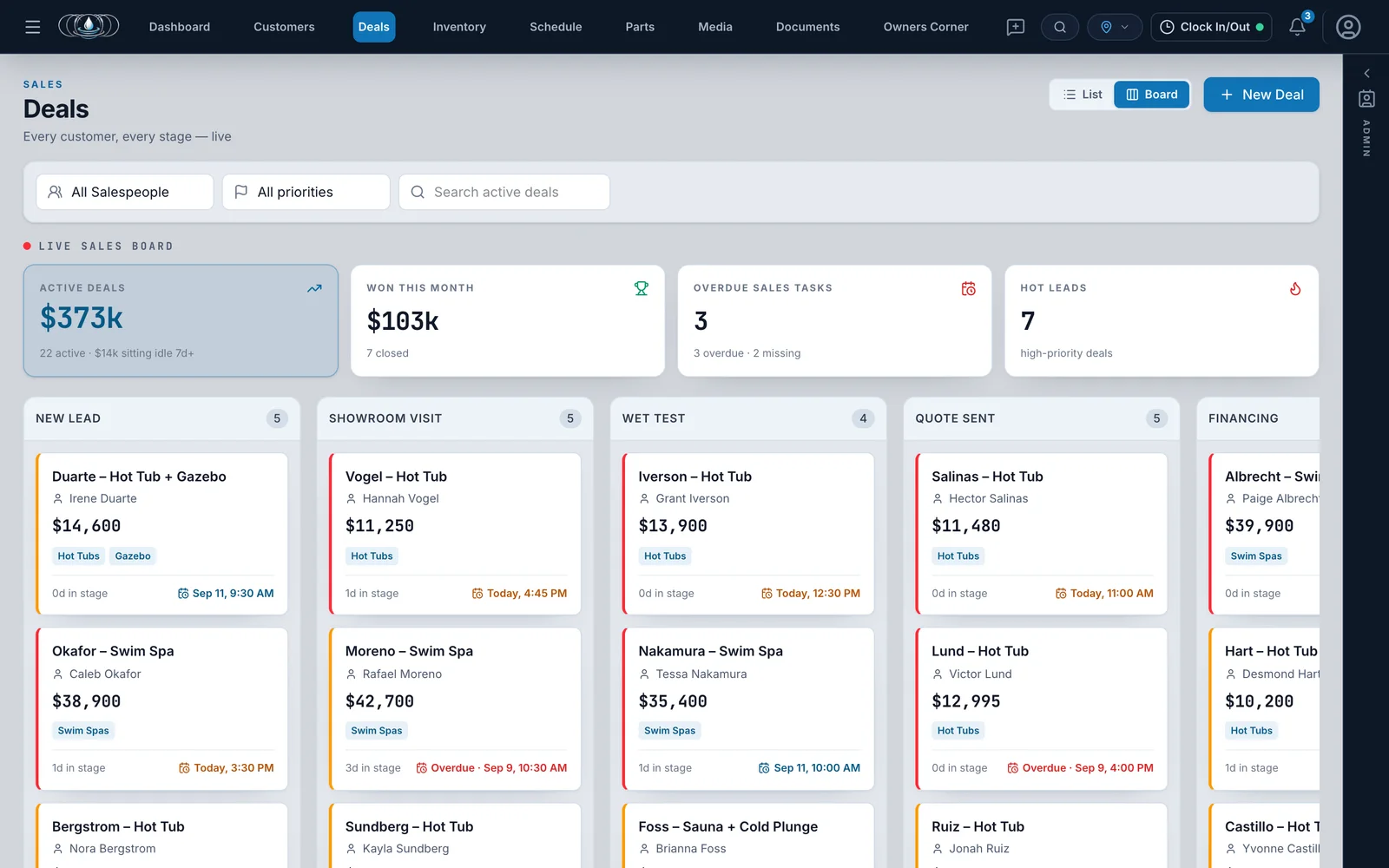Switch to List view
Image resolution: width=1389 pixels, height=868 pixels.
(1083, 95)
